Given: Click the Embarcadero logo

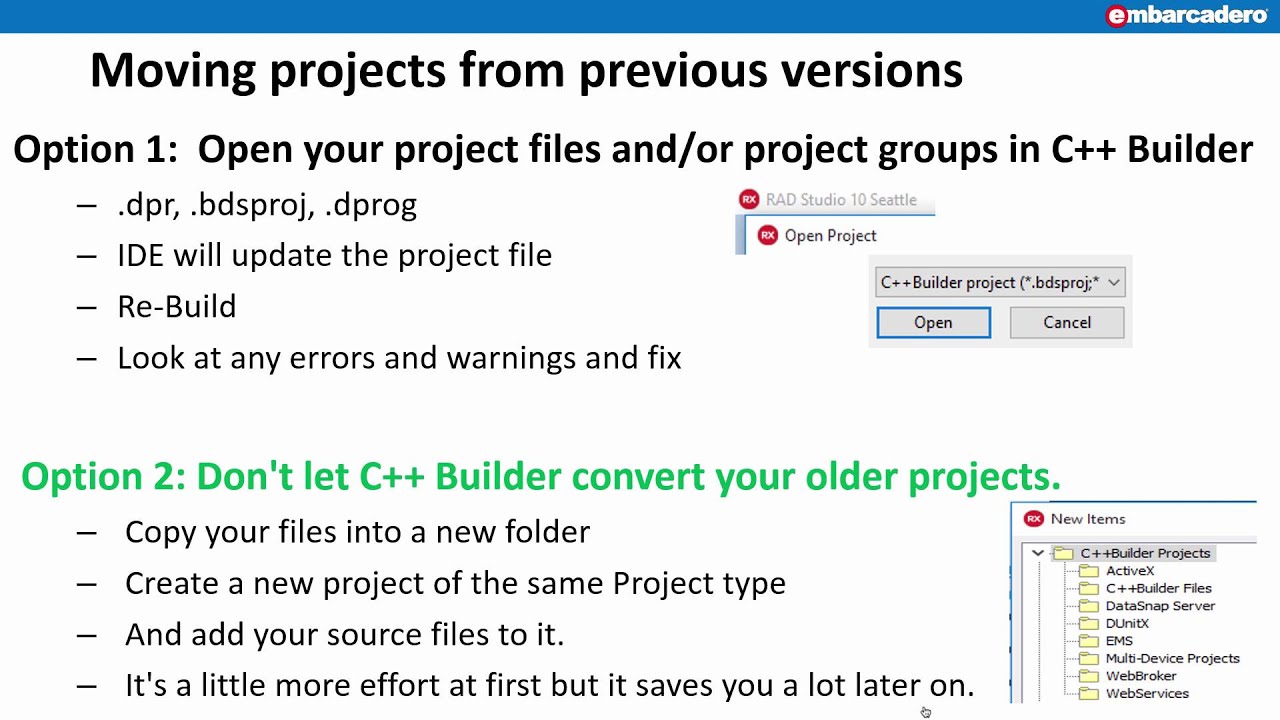Looking at the screenshot, I should [x=1186, y=15].
